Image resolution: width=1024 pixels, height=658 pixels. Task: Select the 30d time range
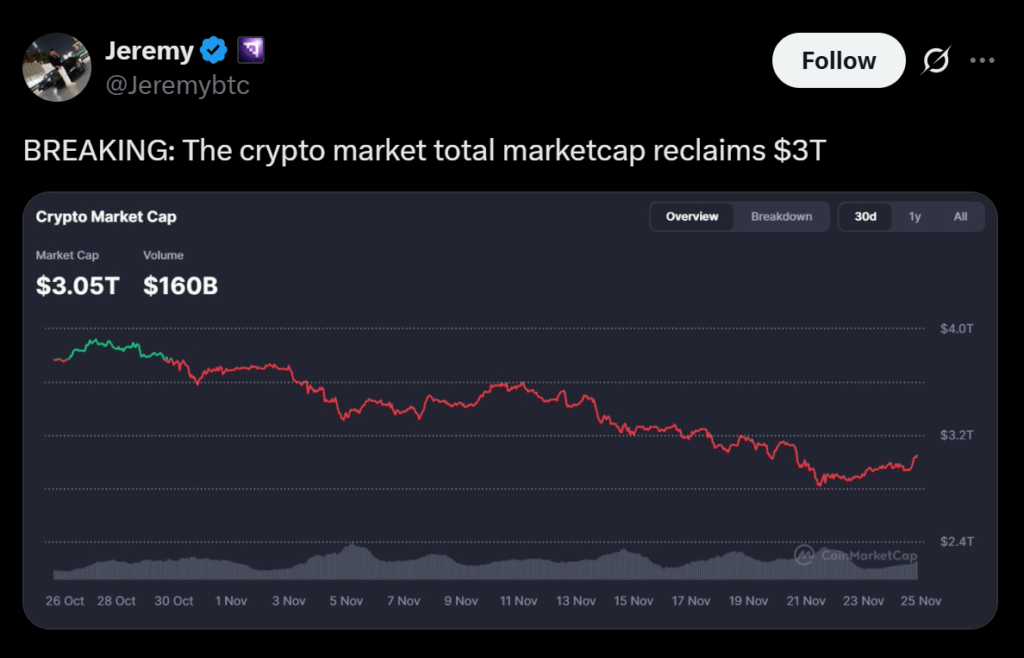pyautogui.click(x=865, y=217)
